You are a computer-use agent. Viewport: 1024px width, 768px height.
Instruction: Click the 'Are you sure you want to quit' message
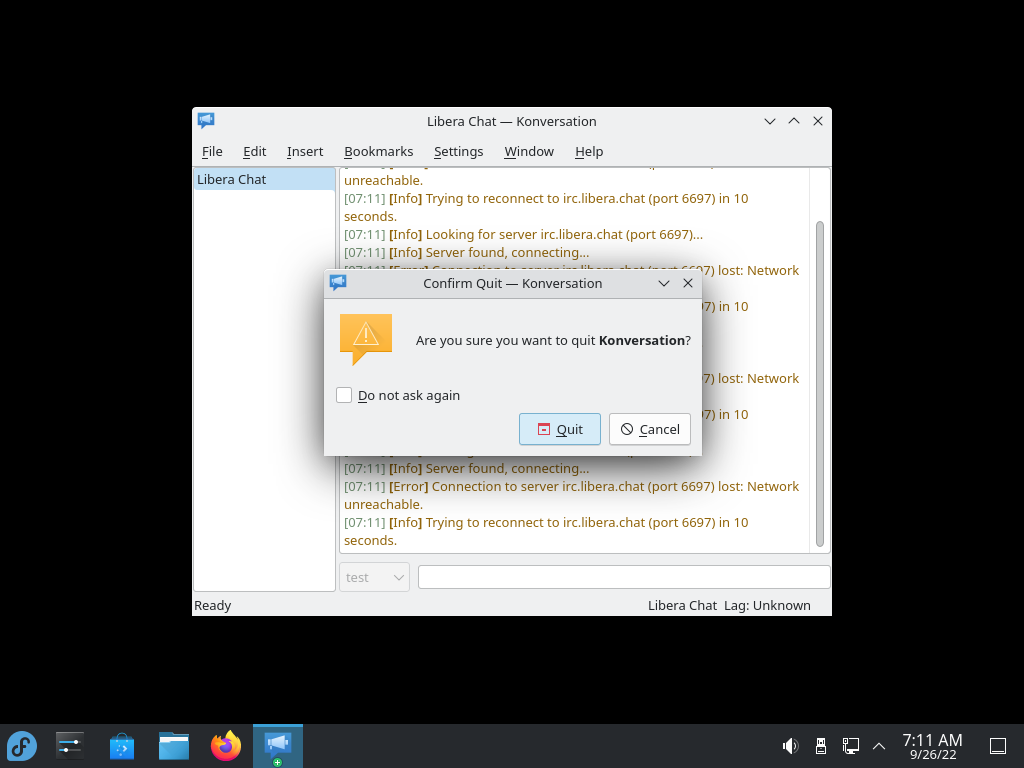(x=553, y=340)
